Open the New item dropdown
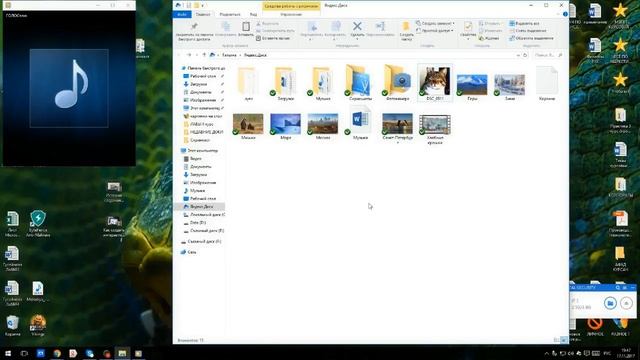Screen dimensions: 640x360 (435, 24)
